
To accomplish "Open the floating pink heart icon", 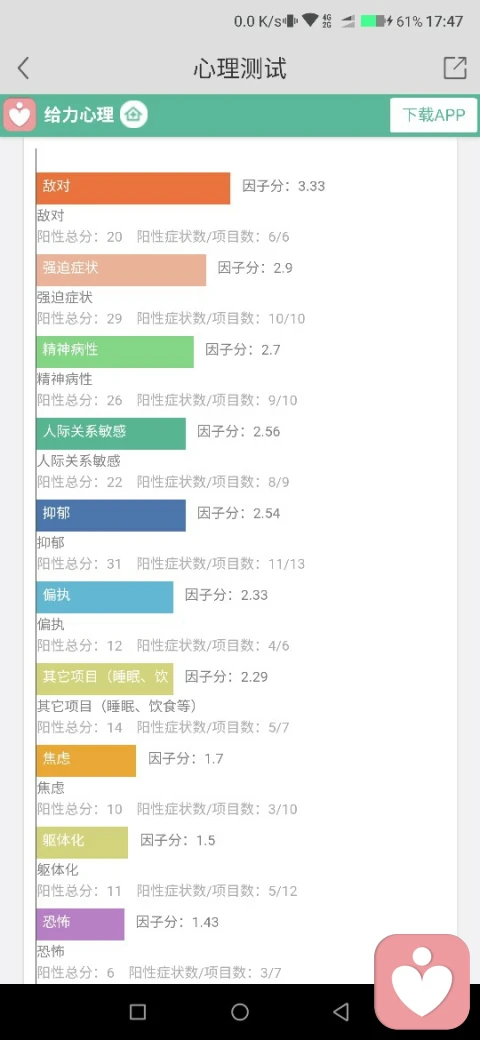I will 422,982.
